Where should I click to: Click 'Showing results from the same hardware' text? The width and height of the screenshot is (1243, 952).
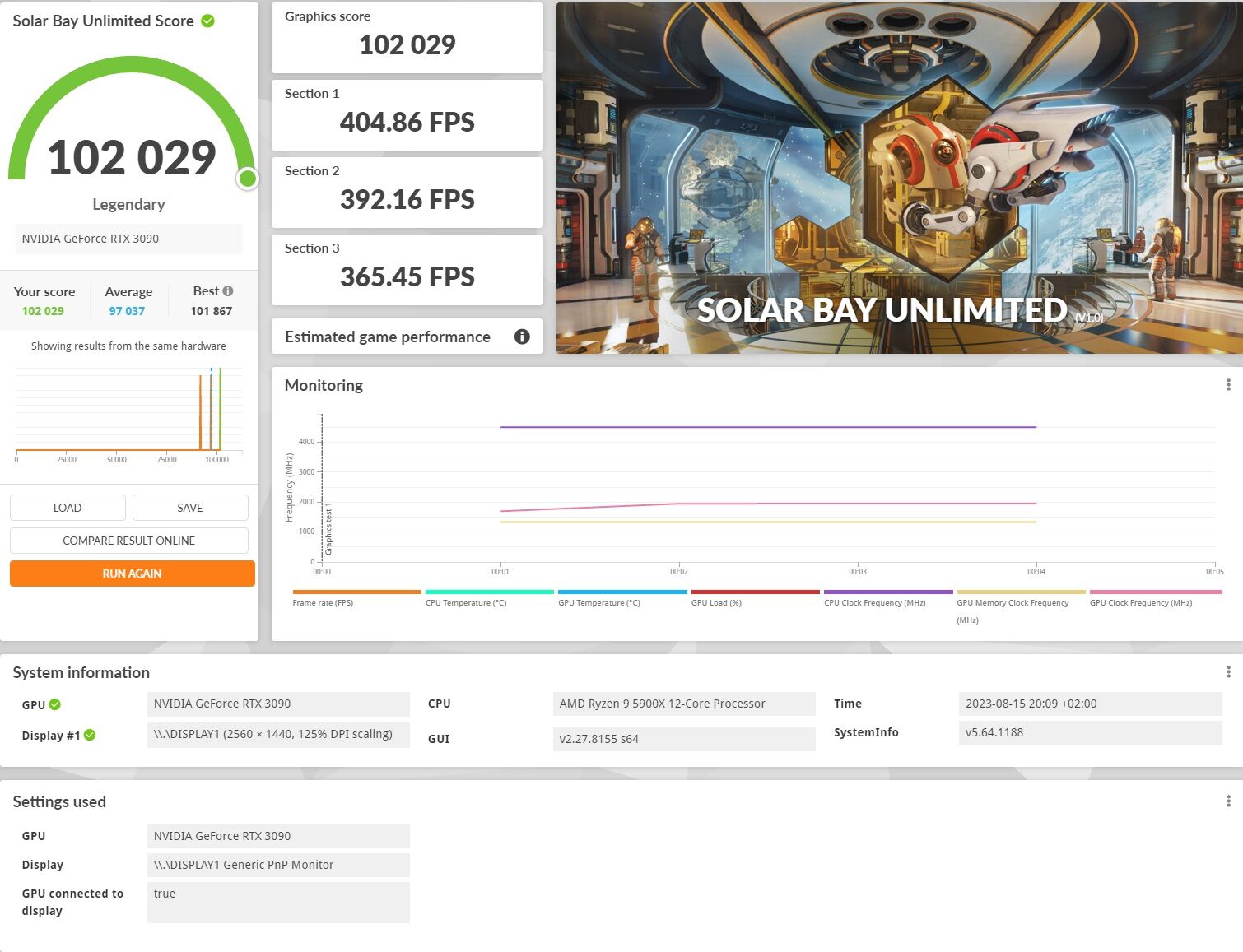click(x=128, y=346)
